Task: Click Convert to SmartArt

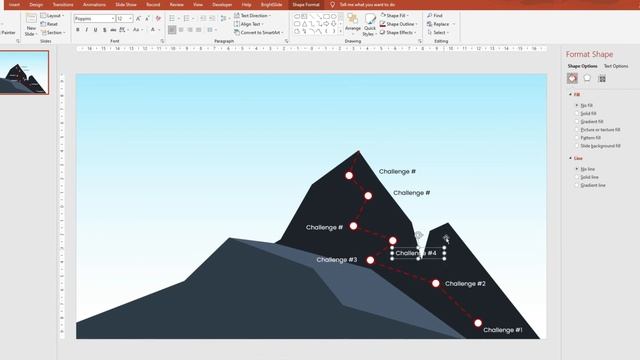Action: coord(259,33)
